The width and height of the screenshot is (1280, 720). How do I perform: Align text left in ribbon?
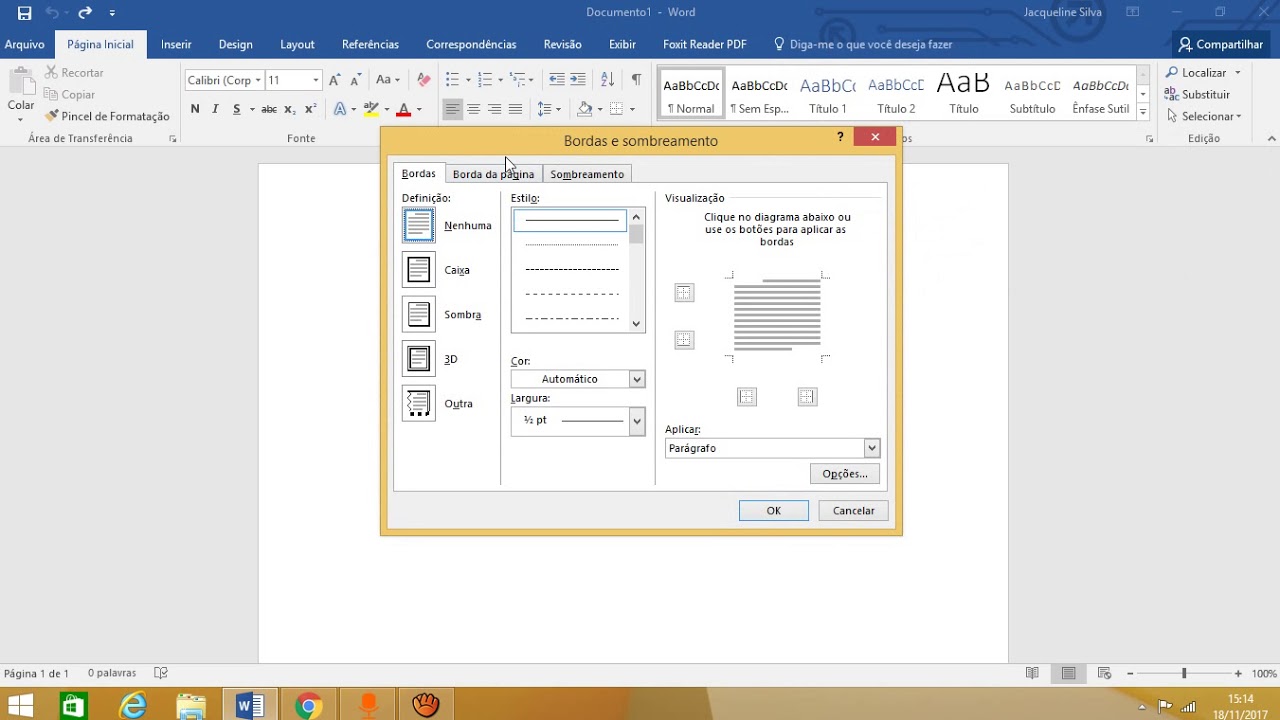[453, 109]
